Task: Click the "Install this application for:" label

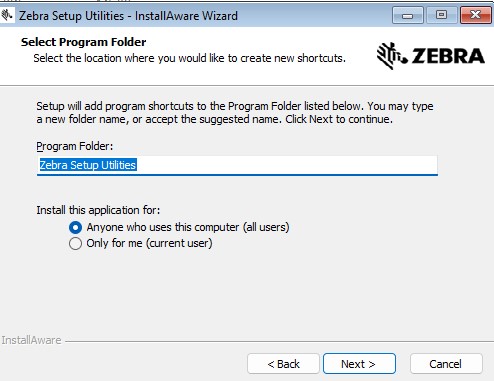Action: click(x=98, y=210)
